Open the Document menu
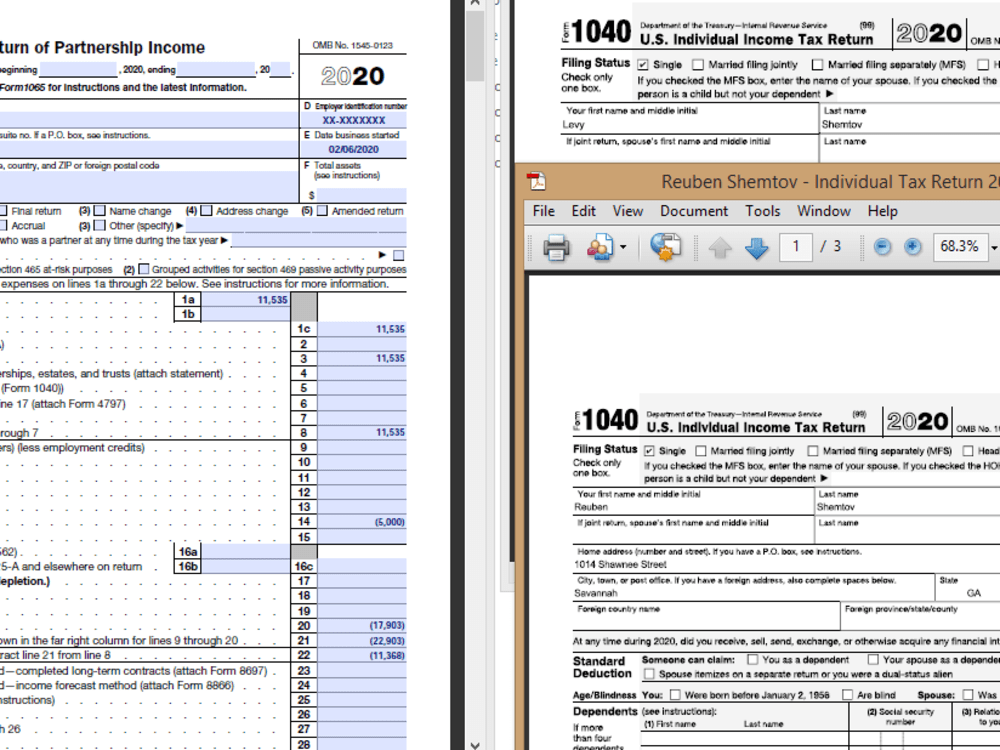1000x750 pixels. click(694, 211)
